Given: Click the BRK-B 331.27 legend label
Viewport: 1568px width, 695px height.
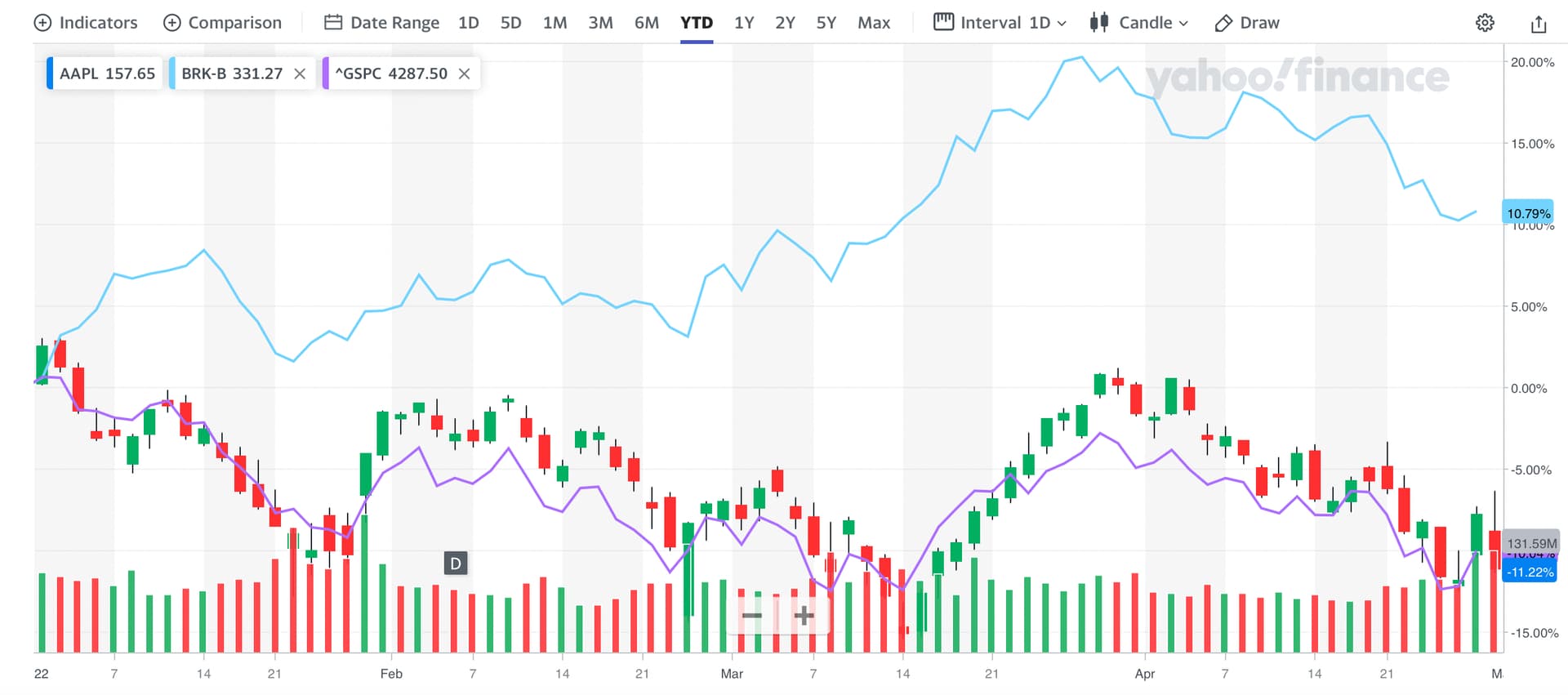Looking at the screenshot, I should coord(232,74).
